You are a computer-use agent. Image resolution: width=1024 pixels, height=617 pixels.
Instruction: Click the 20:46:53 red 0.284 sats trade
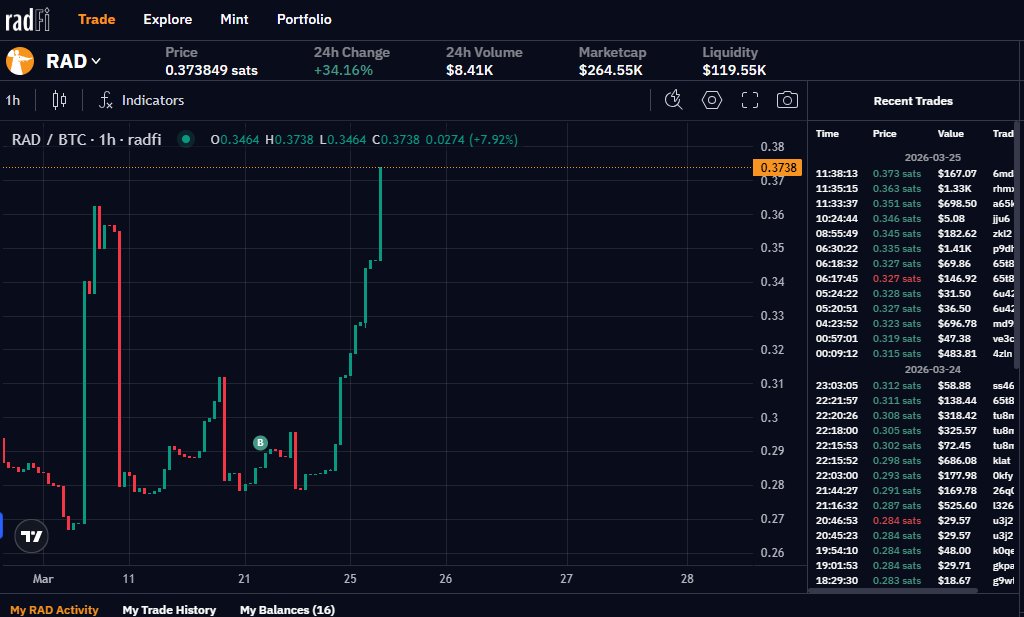[914, 521]
